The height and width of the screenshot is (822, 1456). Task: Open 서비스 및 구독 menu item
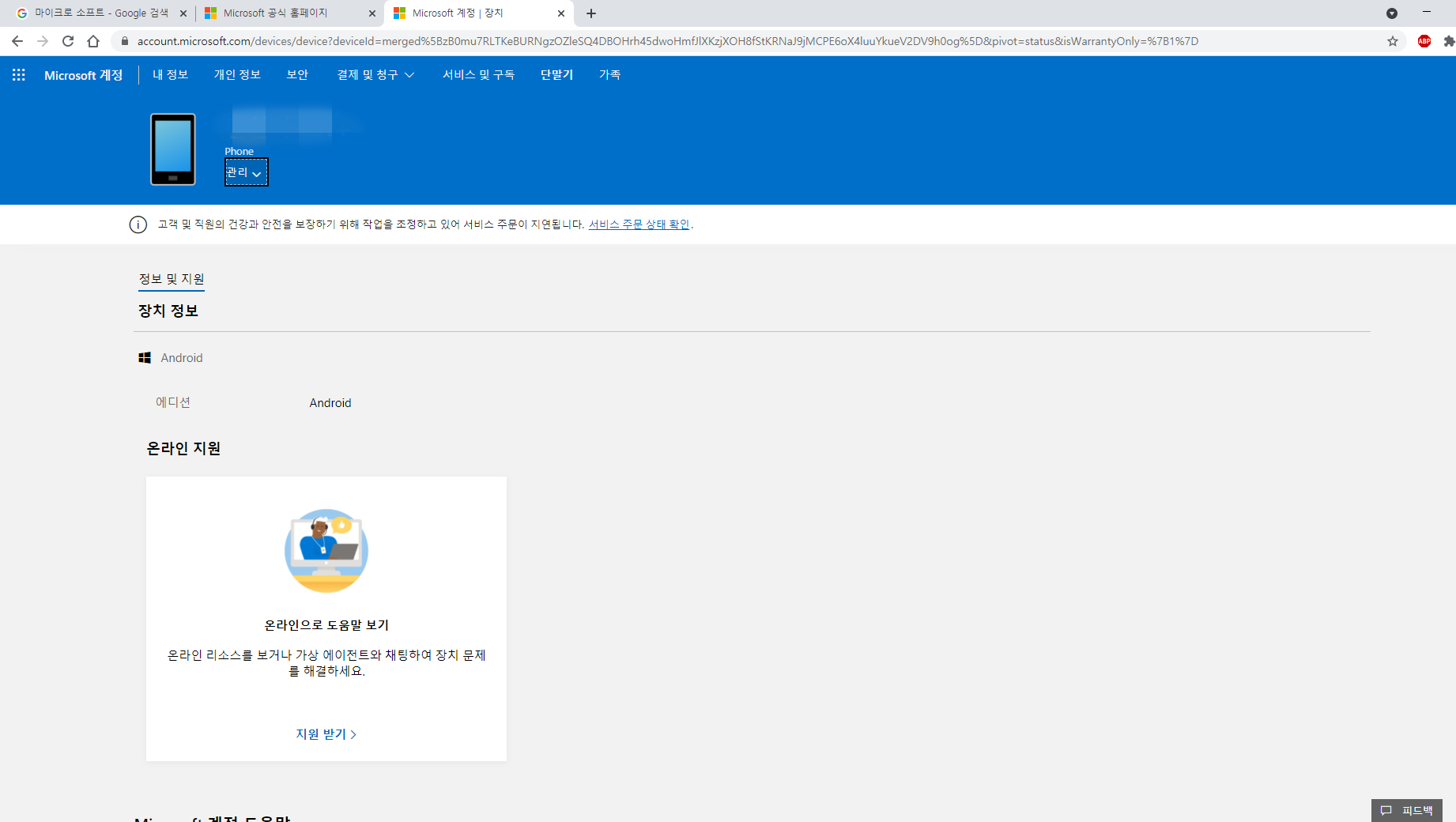click(478, 74)
